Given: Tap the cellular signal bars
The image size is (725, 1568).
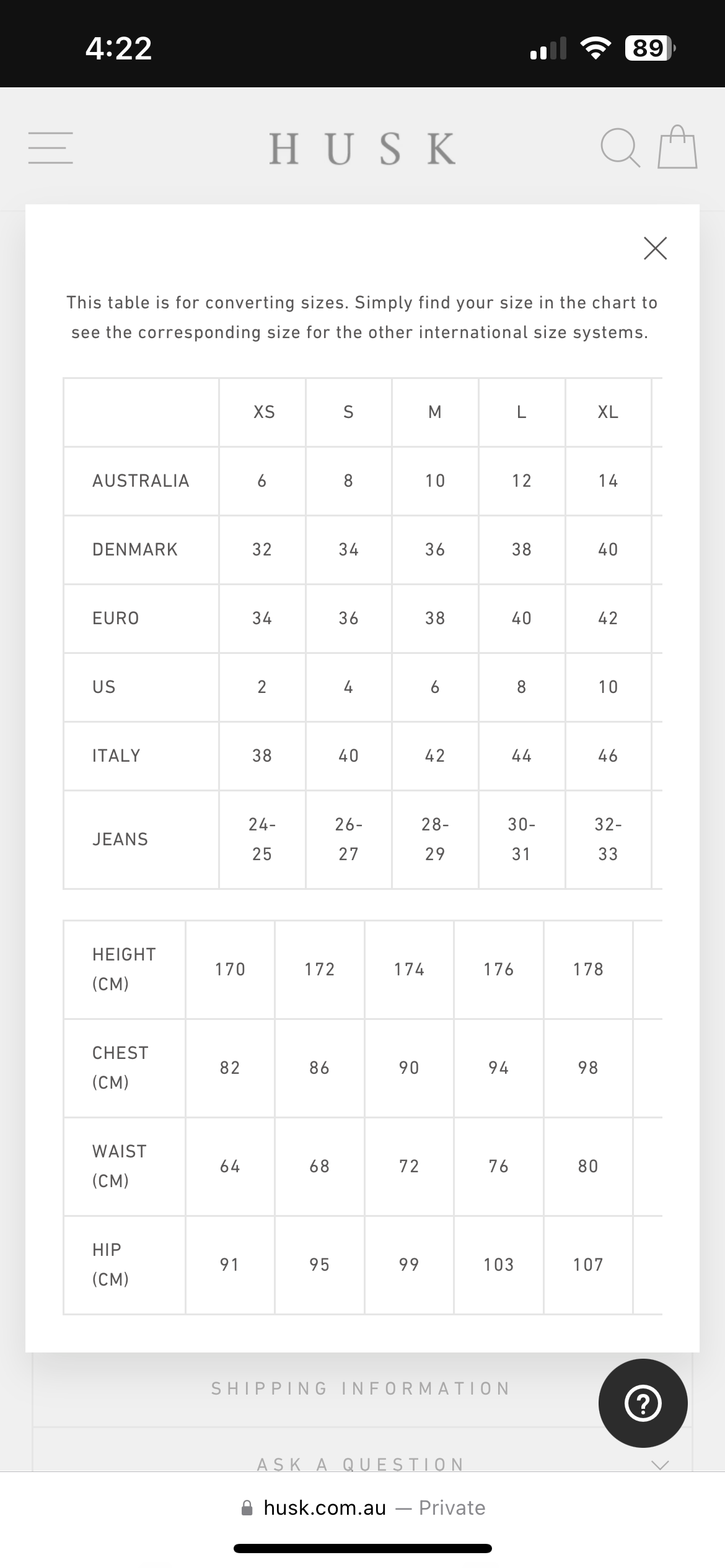Looking at the screenshot, I should [548, 48].
